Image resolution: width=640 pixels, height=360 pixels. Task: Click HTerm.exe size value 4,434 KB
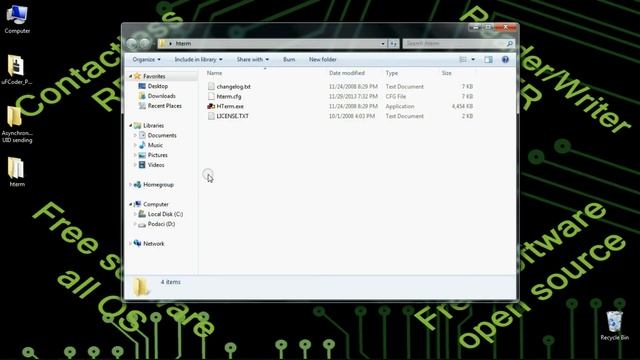(x=462, y=106)
